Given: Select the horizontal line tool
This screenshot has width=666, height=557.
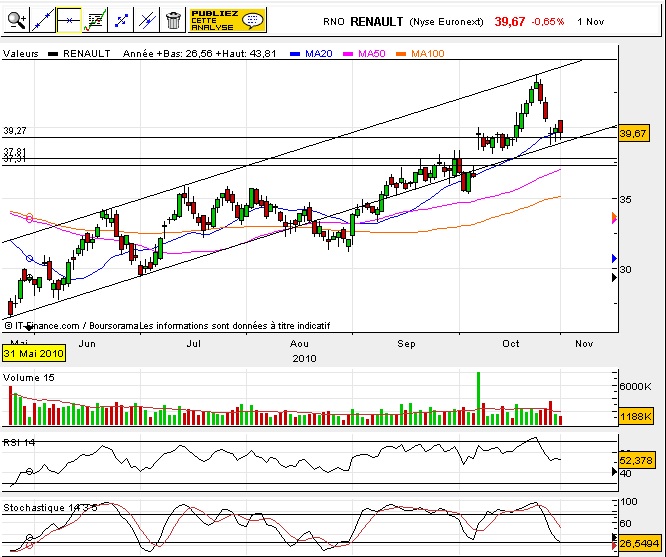Looking at the screenshot, I should [68, 20].
